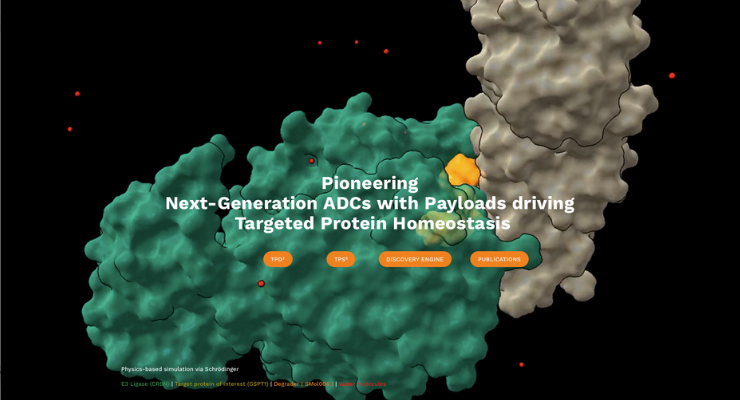Click the Next-Generation ADCs headline line
Viewport: 740px width, 400px height.
click(370, 203)
